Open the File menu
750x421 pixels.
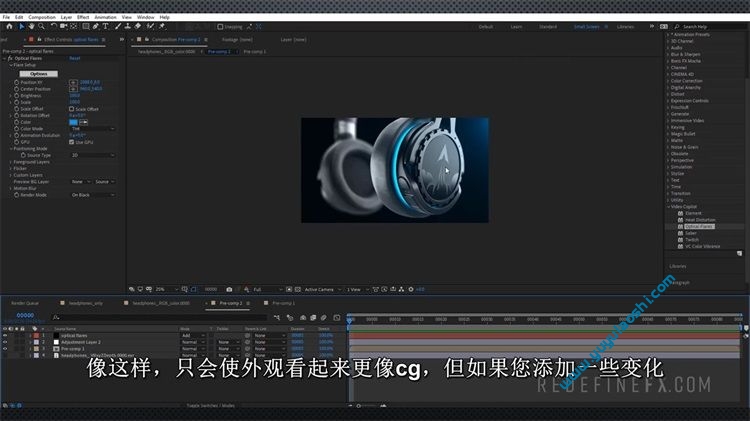[x=6, y=17]
